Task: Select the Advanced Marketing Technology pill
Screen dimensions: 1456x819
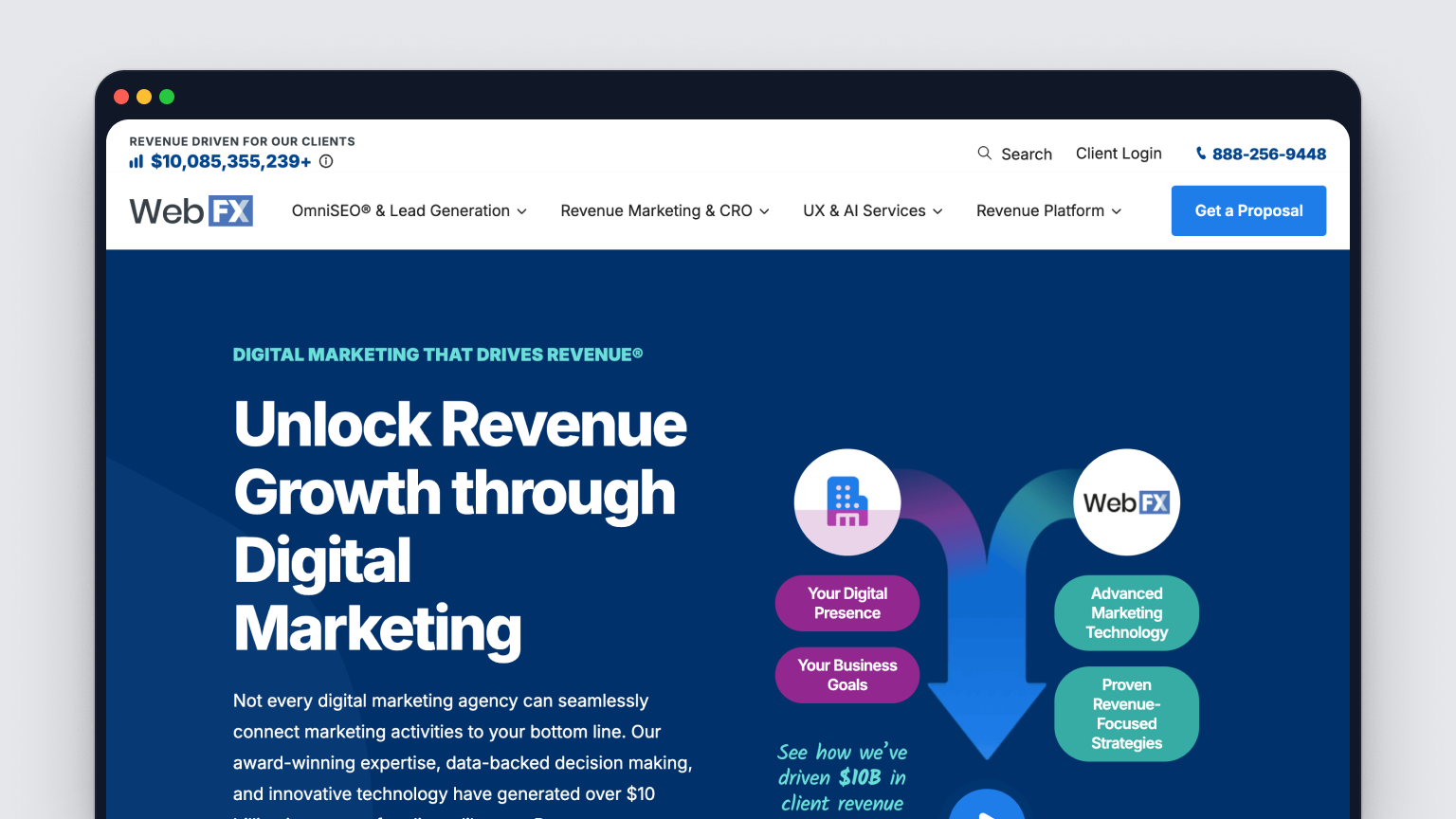Action: click(x=1126, y=613)
